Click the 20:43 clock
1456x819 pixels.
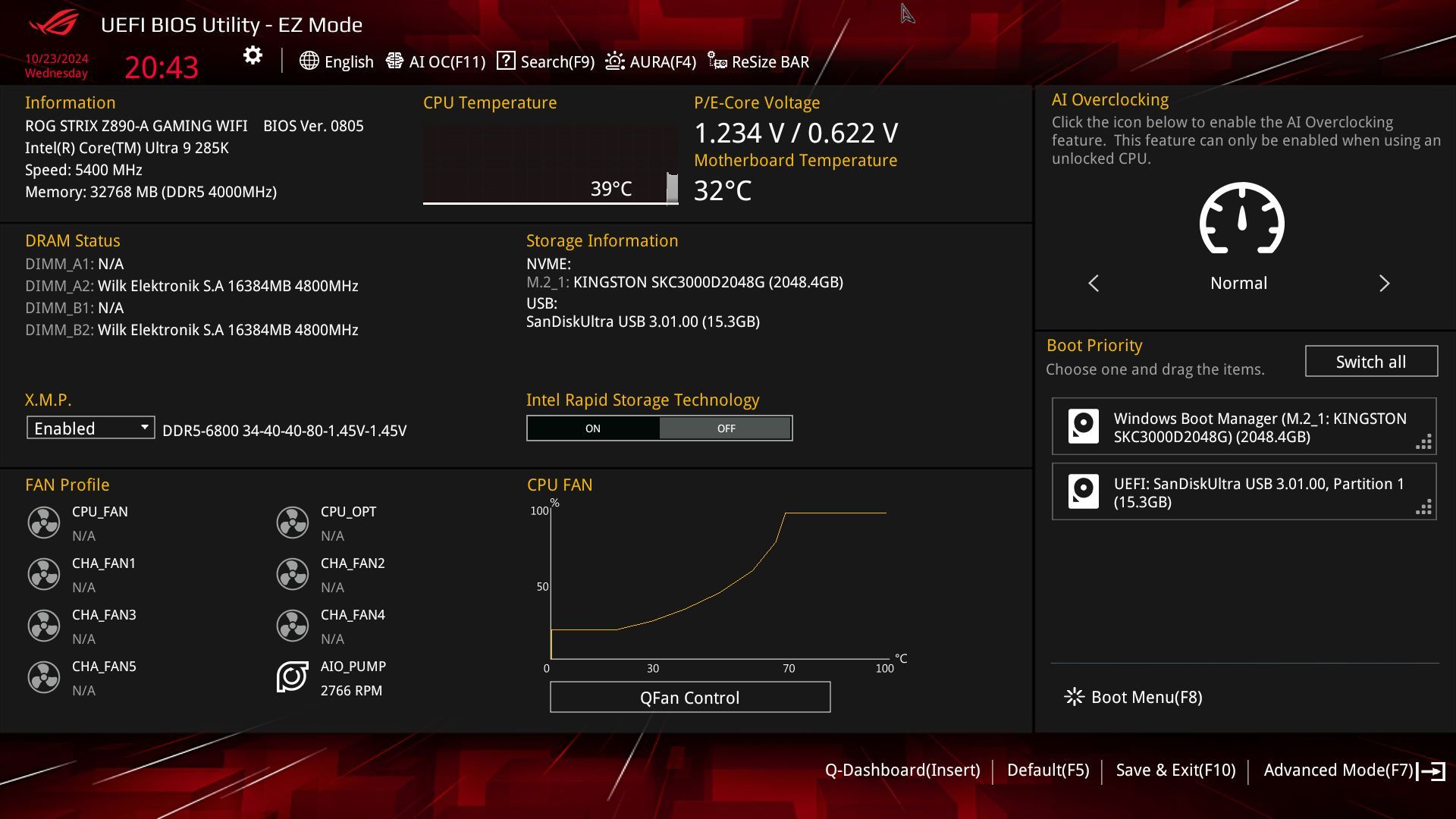[x=162, y=67]
